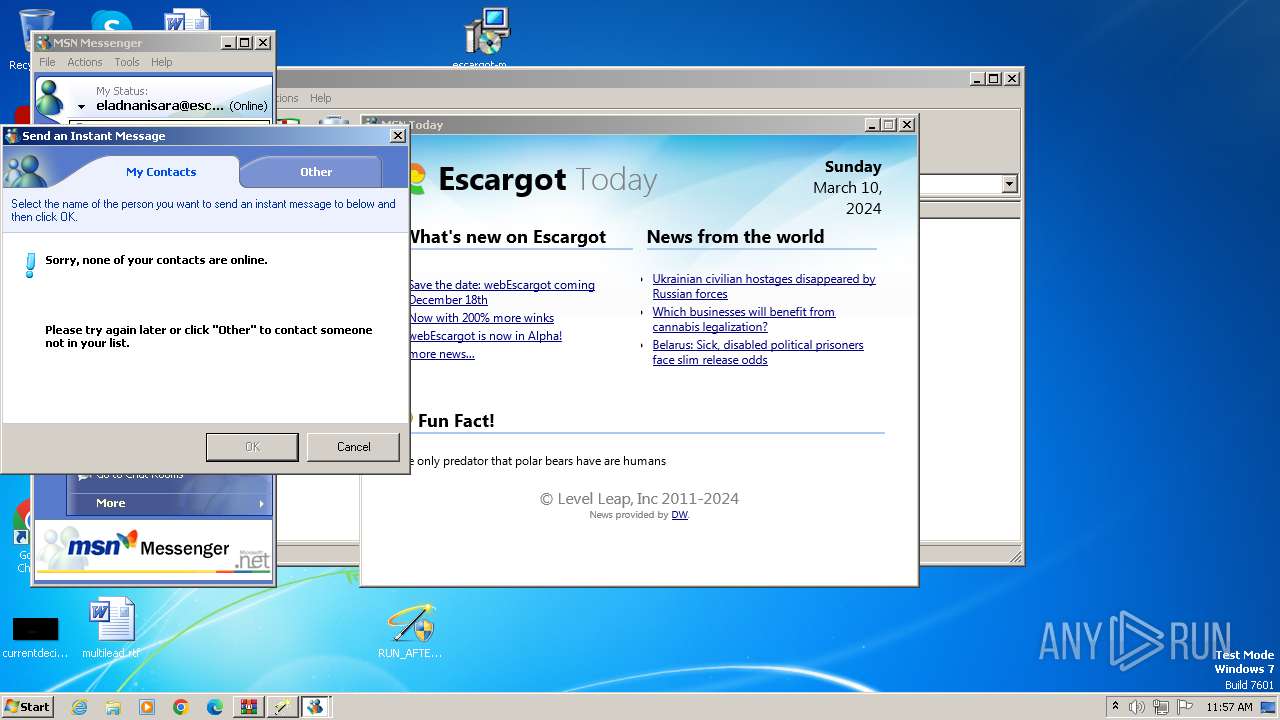
Task: Click the Cancel button in dialog
Action: tap(353, 447)
